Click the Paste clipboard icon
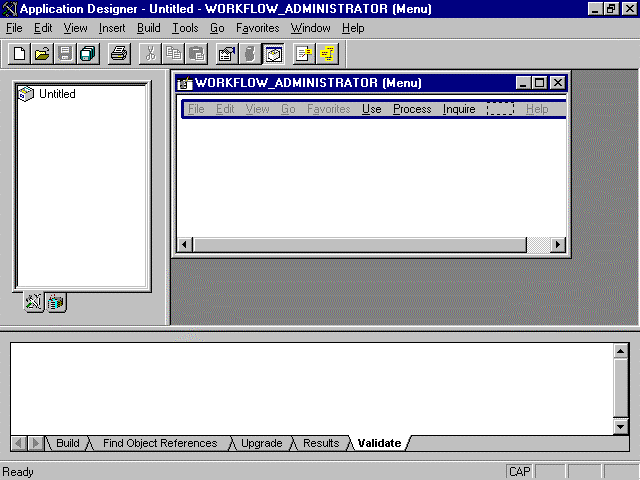Viewport: 640px width, 480px height. pos(197,54)
